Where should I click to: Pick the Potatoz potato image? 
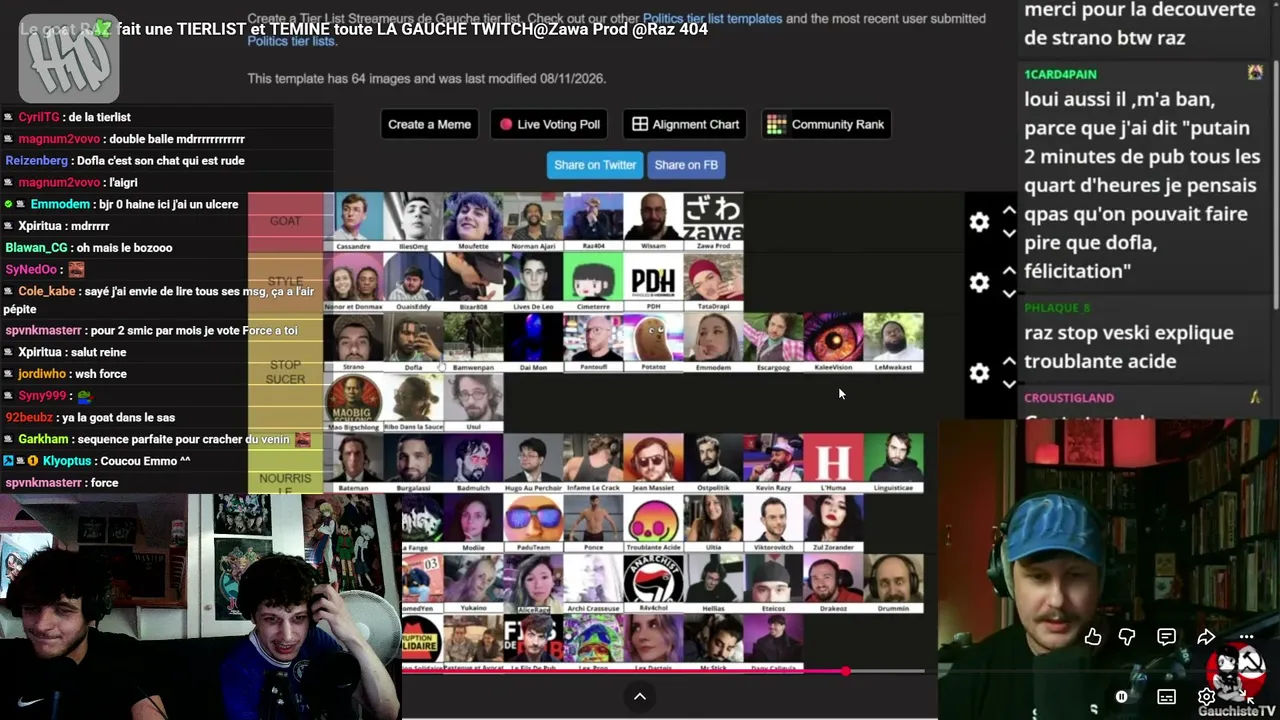[x=653, y=342]
